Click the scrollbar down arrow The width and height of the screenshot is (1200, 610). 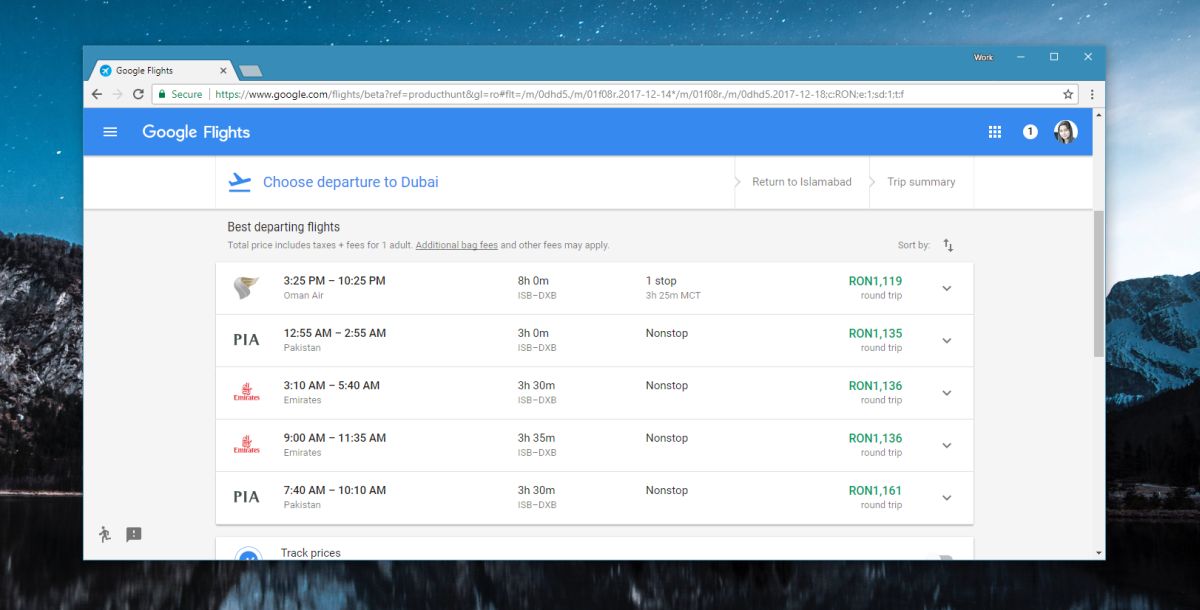(1099, 553)
